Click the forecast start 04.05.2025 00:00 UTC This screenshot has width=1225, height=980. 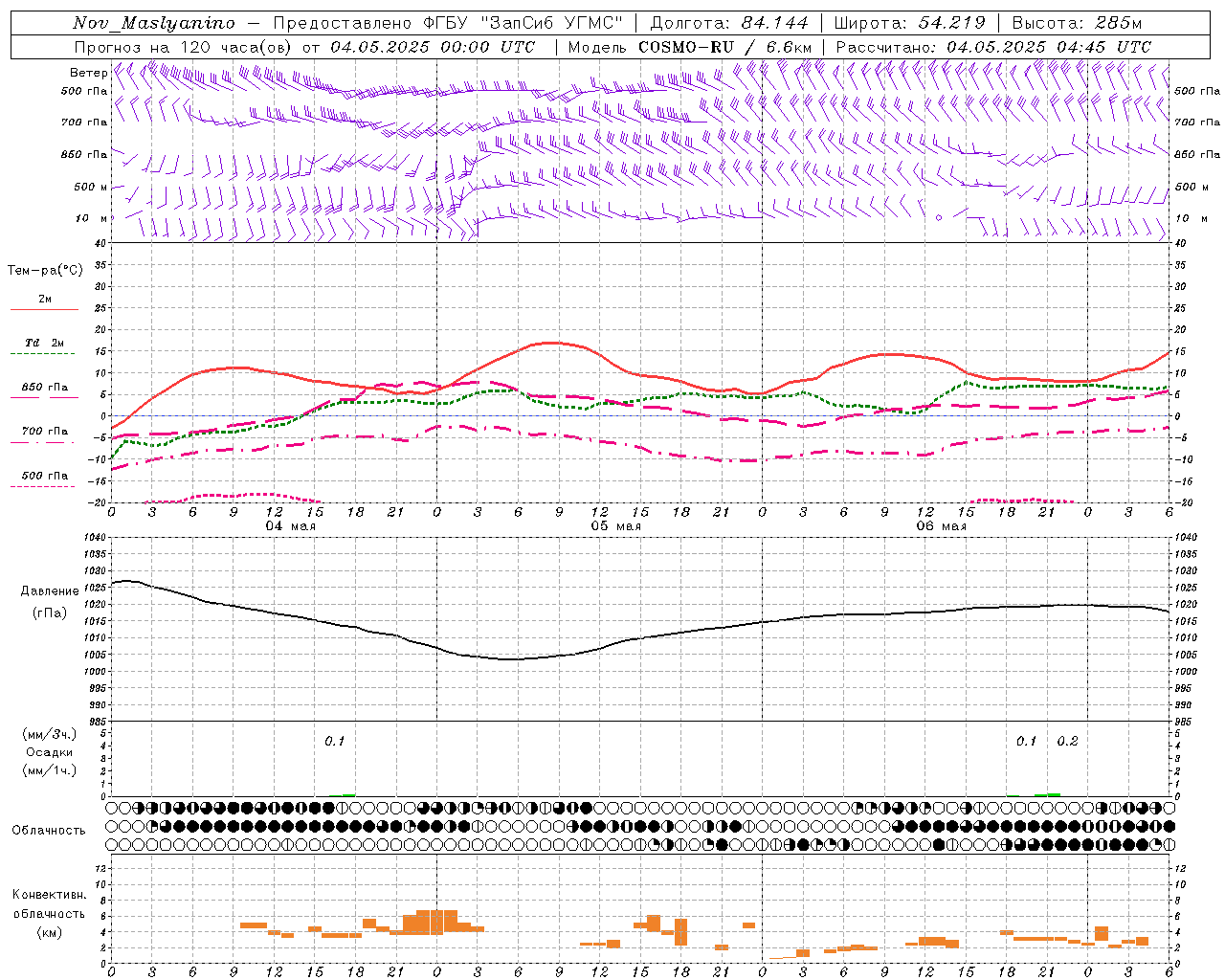coord(433,47)
